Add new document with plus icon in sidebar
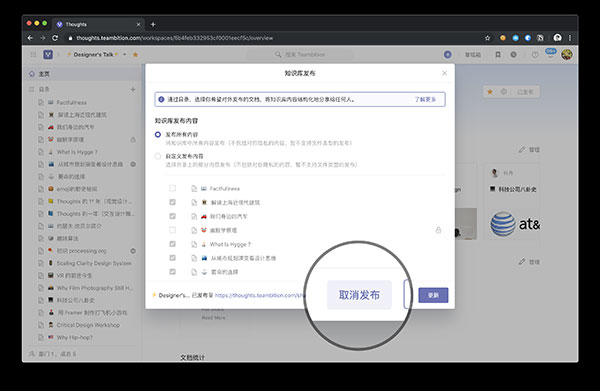 coord(133,89)
